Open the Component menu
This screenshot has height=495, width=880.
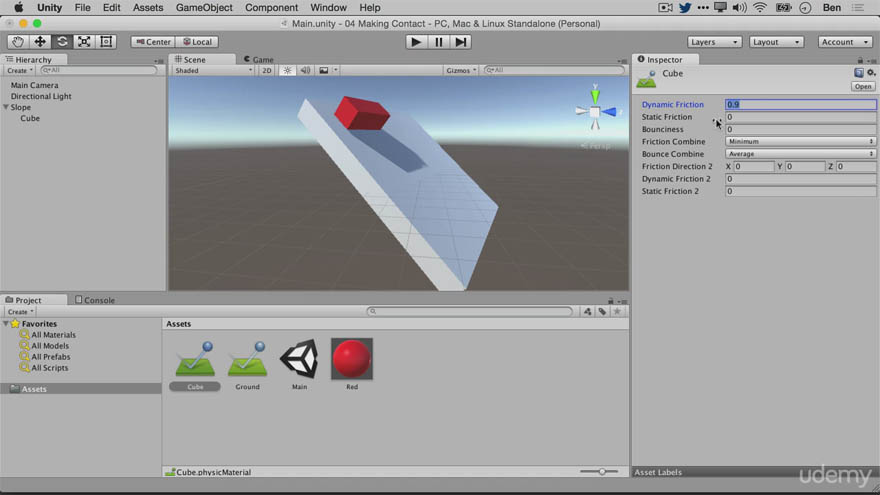pyautogui.click(x=272, y=8)
